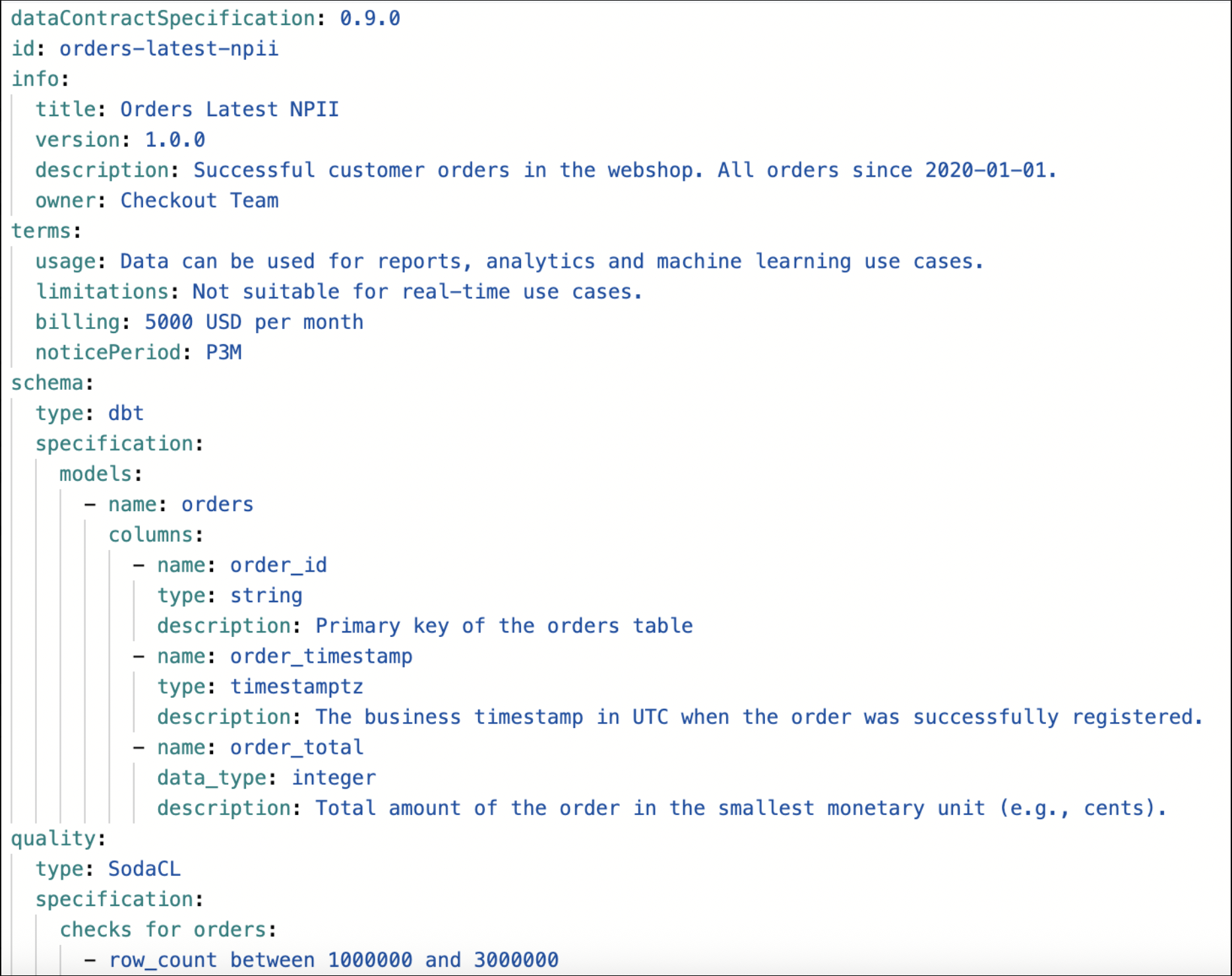Click the date 2020-01-01 in the description
This screenshot has height=976, width=1232.
click(x=985, y=170)
